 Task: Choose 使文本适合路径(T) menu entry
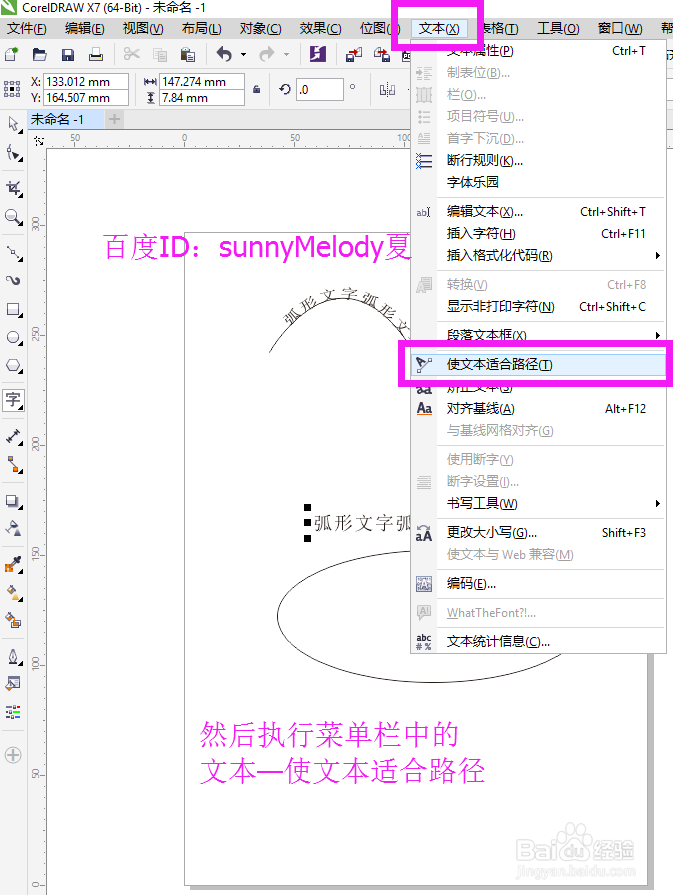click(x=538, y=364)
